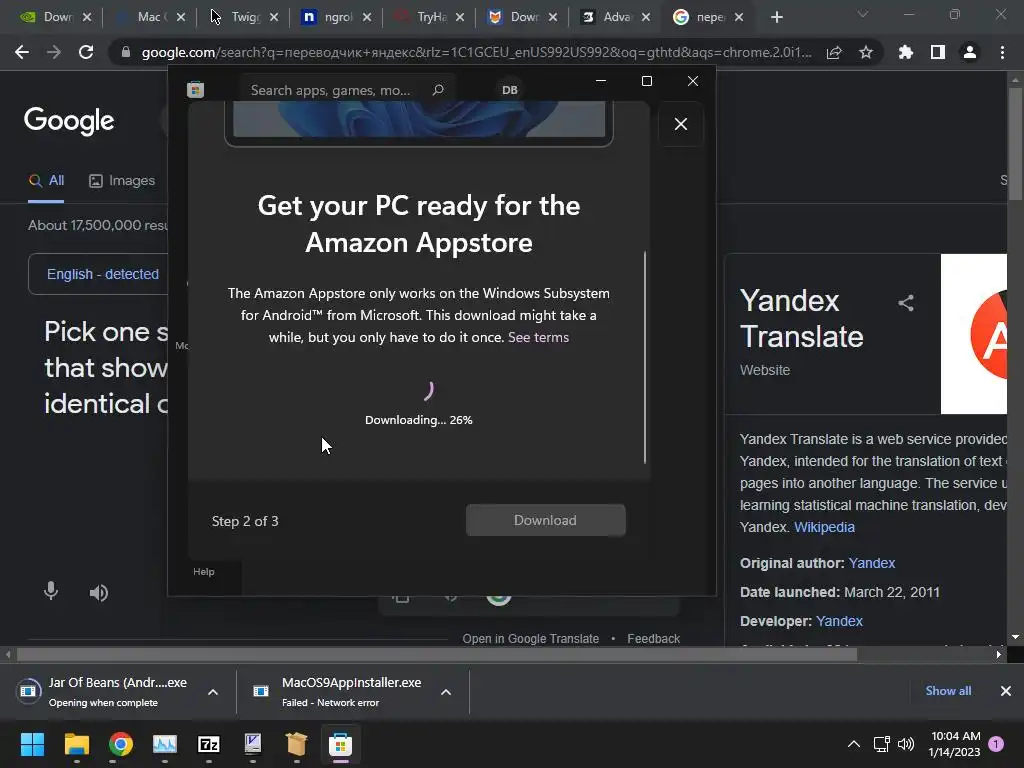Click the share page icon in address bar
Viewport: 1024px width, 768px height.
pos(834,52)
